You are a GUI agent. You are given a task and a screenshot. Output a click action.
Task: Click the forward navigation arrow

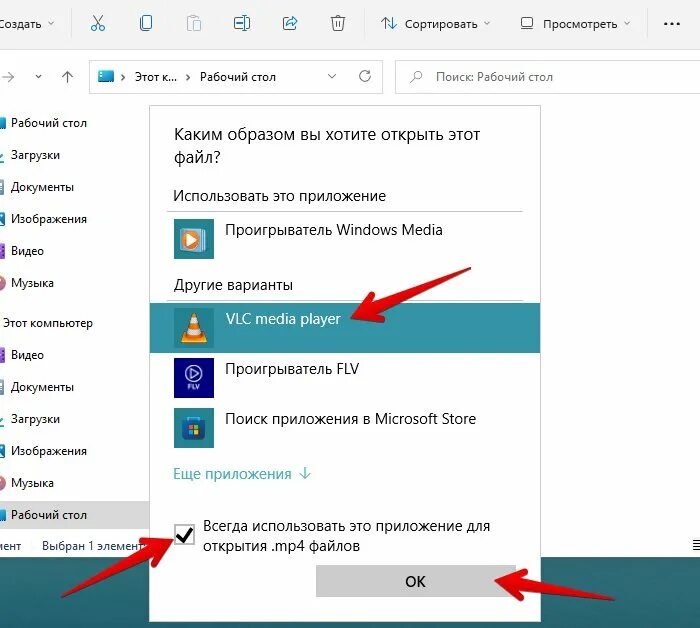point(8,77)
